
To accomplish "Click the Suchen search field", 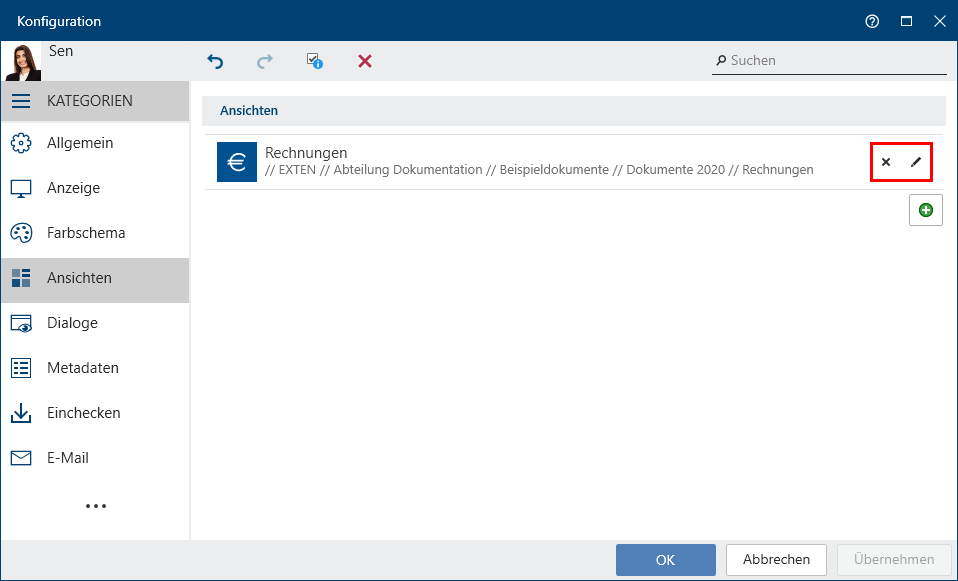I will click(829, 60).
